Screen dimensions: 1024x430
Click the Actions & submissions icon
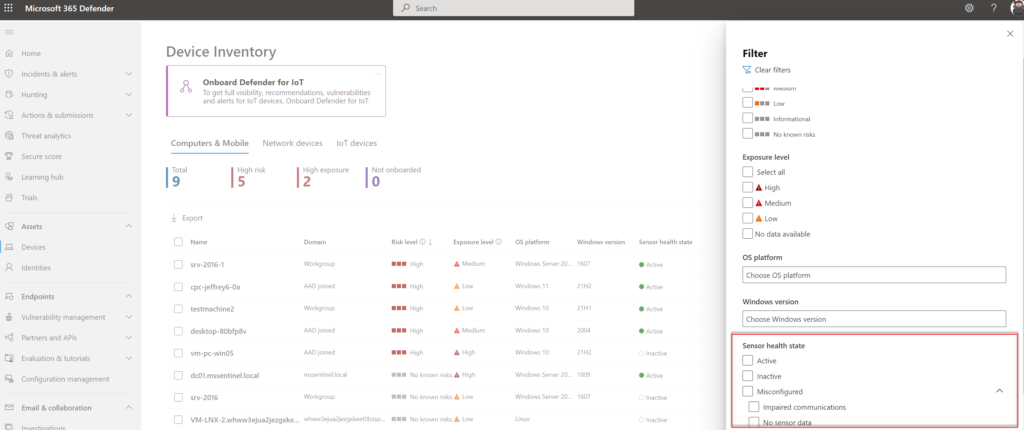click(x=9, y=115)
